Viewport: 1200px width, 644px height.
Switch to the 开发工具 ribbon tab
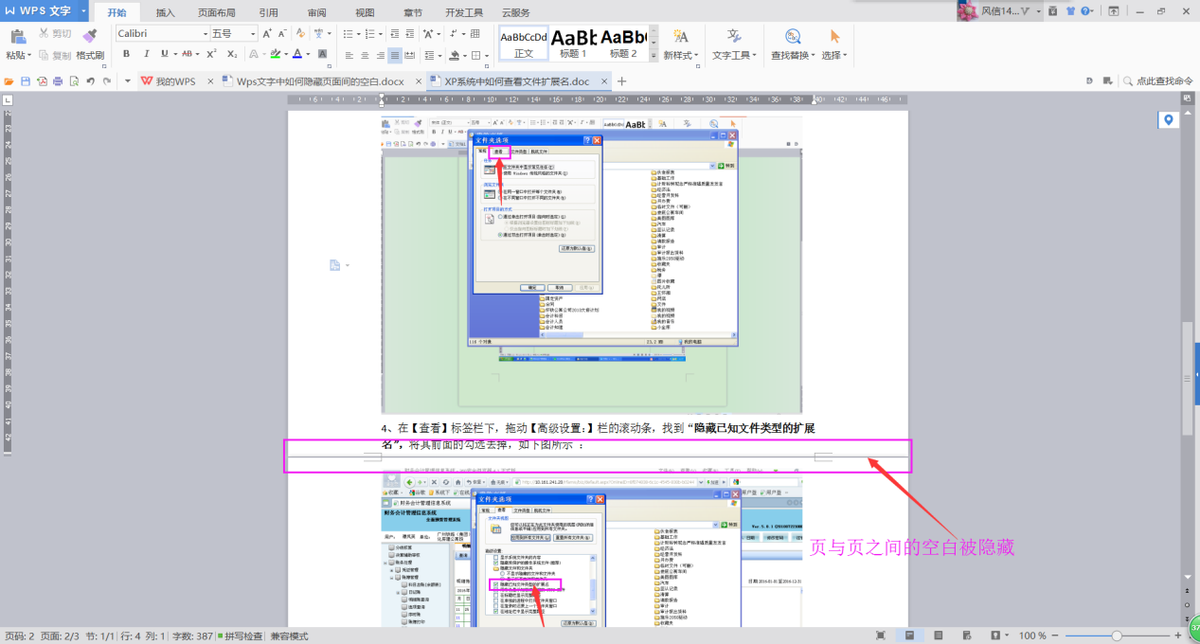[464, 13]
